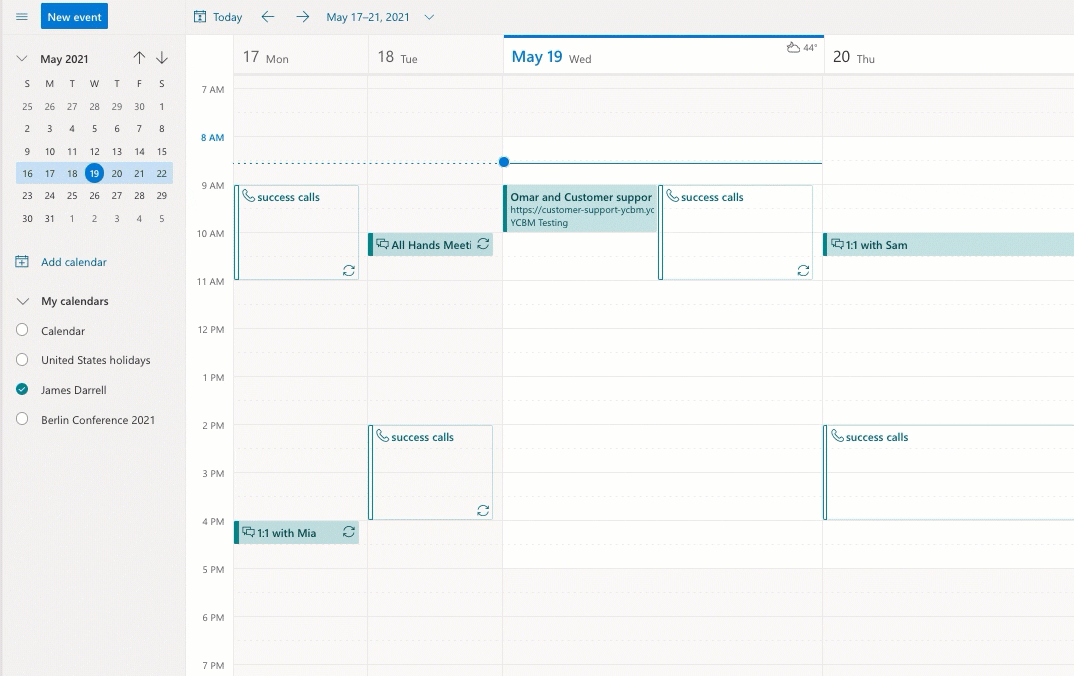Toggle United States holidays calendar
This screenshot has width=1074, height=676.
[x=22, y=360]
